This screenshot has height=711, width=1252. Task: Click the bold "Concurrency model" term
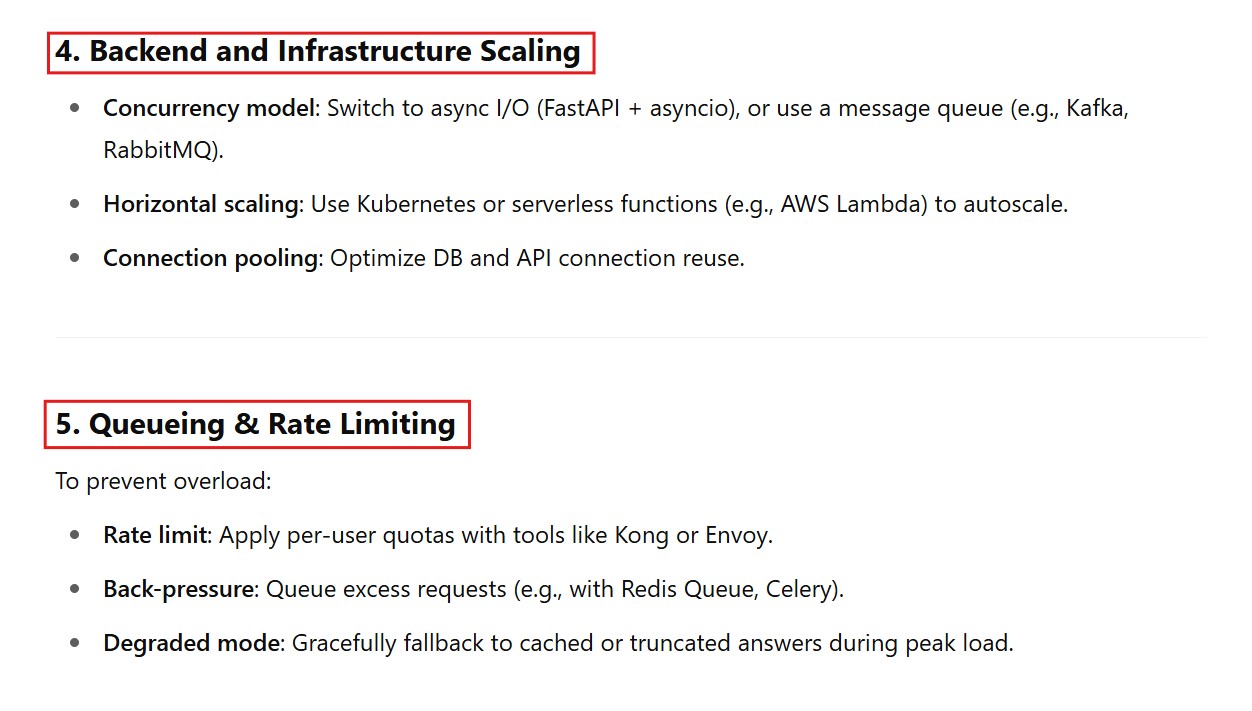(x=208, y=108)
